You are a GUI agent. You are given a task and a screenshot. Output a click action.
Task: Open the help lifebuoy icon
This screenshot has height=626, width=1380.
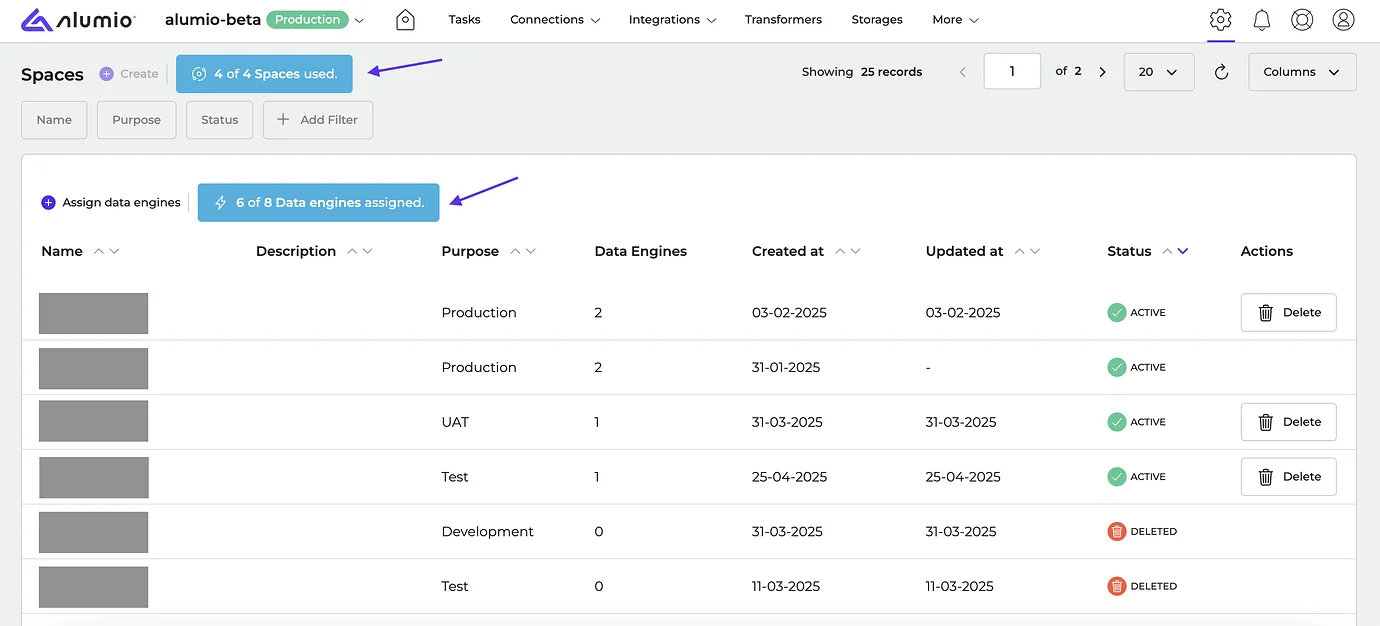point(1302,20)
